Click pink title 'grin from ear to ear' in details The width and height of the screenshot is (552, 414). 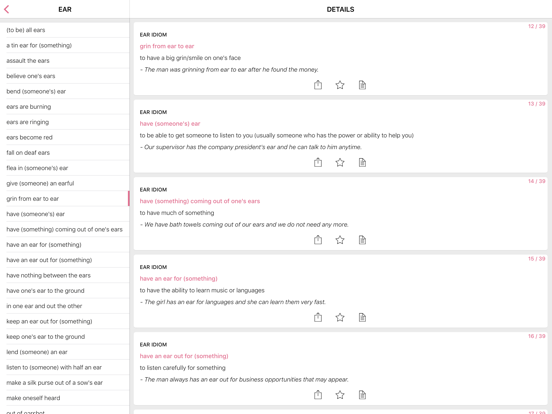point(167,46)
